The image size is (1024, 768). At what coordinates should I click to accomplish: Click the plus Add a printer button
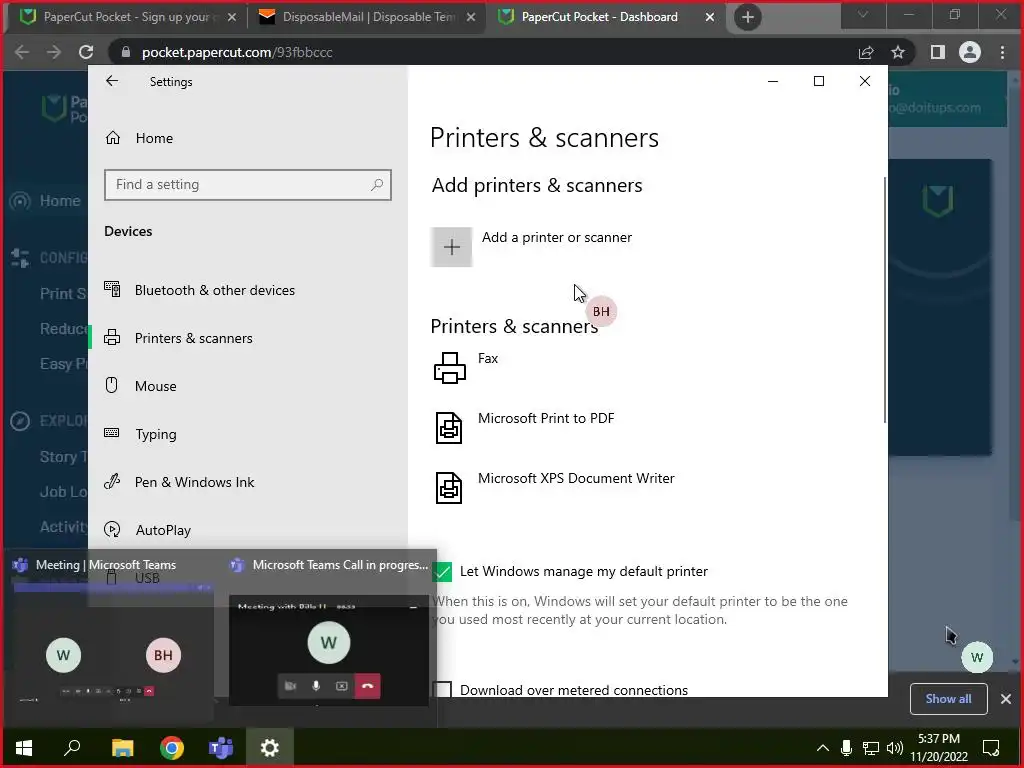451,247
